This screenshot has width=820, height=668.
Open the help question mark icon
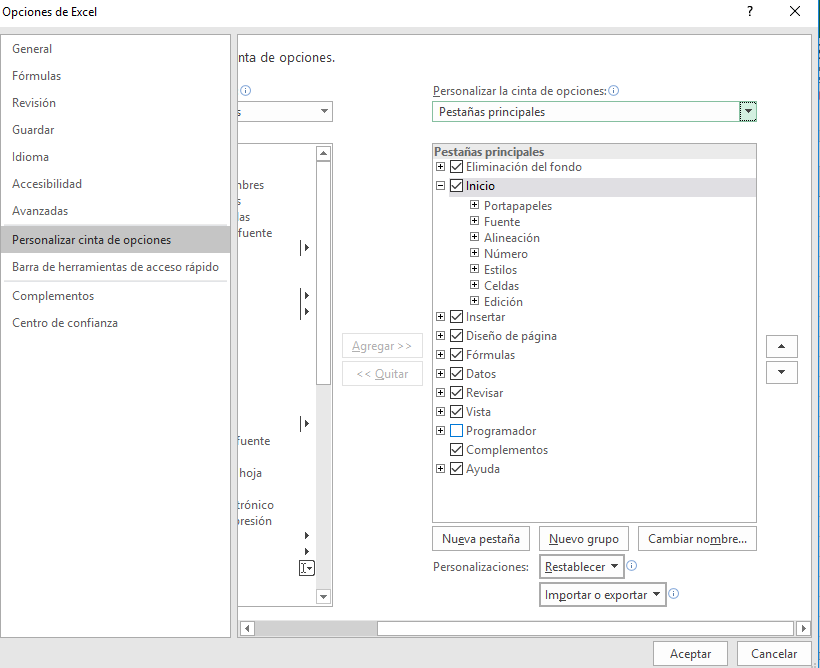tap(750, 11)
